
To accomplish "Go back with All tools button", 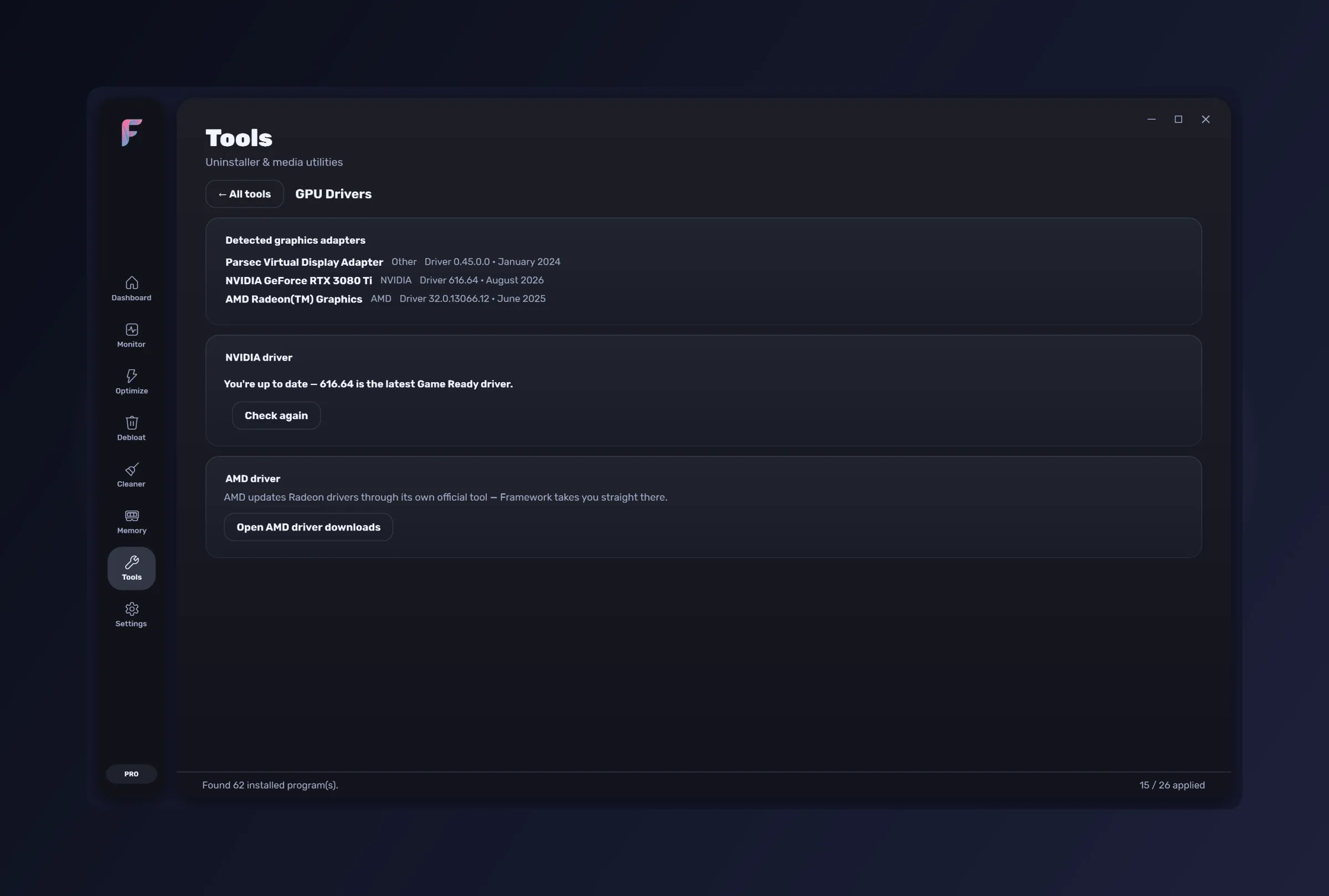I will point(245,194).
